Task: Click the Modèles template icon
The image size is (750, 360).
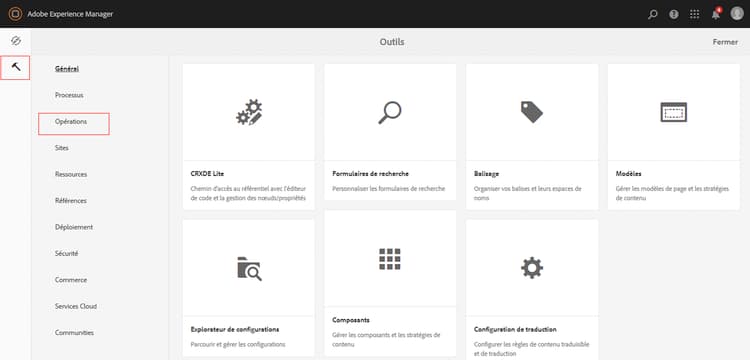Action: pos(673,112)
